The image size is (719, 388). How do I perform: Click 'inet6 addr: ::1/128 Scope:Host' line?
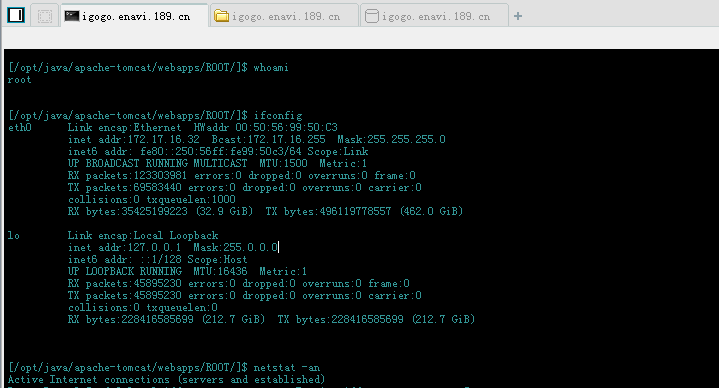(x=158, y=260)
